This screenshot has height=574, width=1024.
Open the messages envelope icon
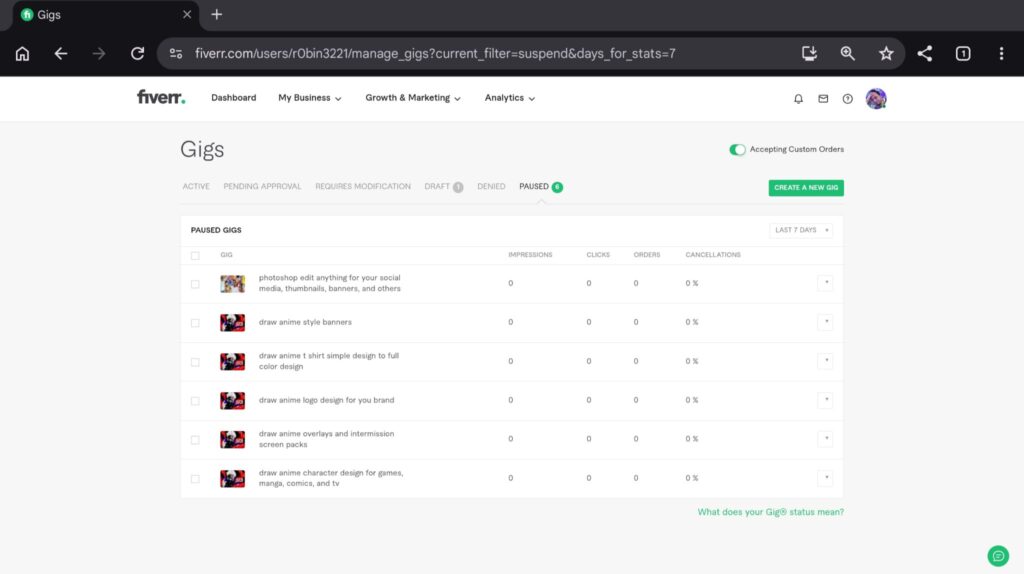pos(823,99)
